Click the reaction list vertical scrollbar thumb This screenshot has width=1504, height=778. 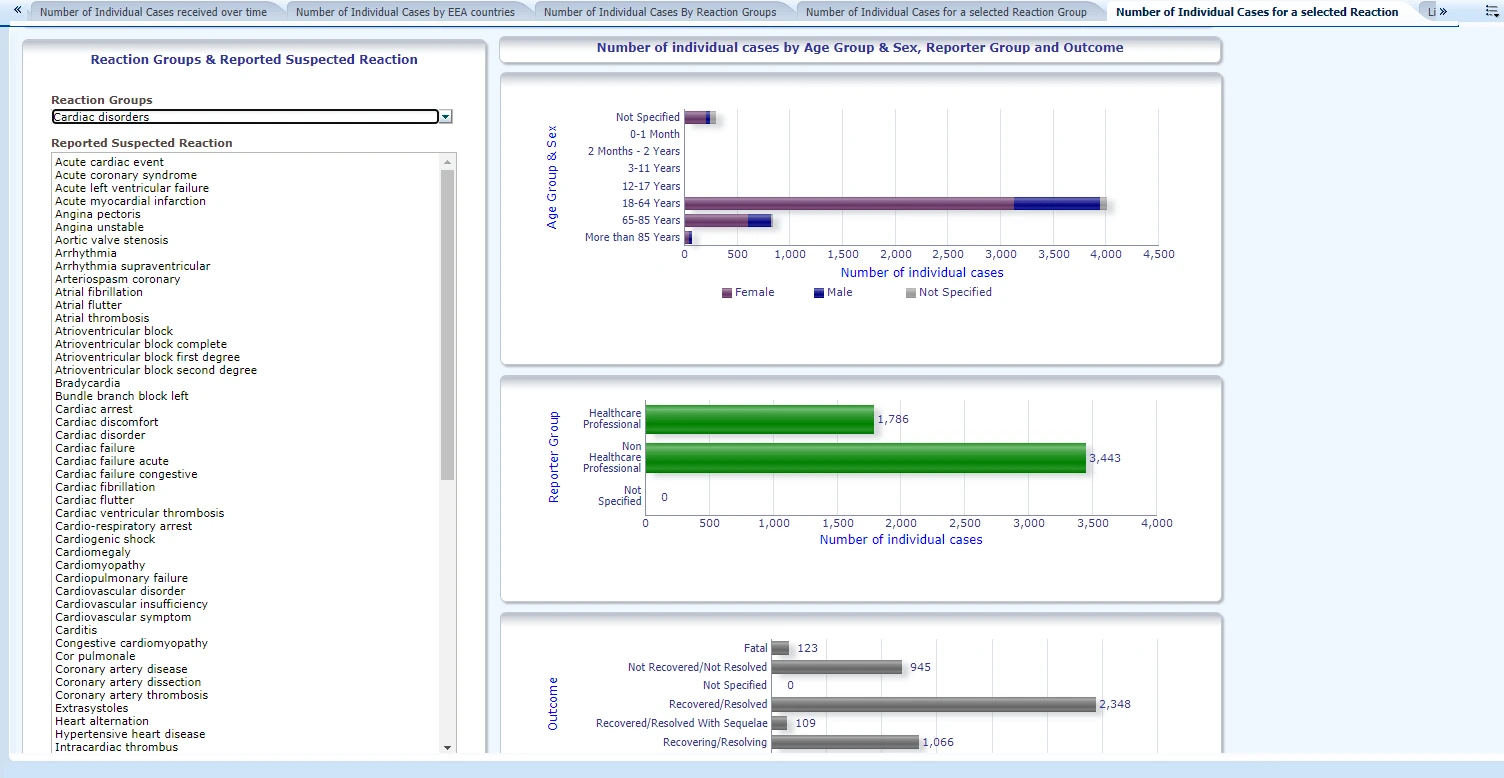pos(447,325)
